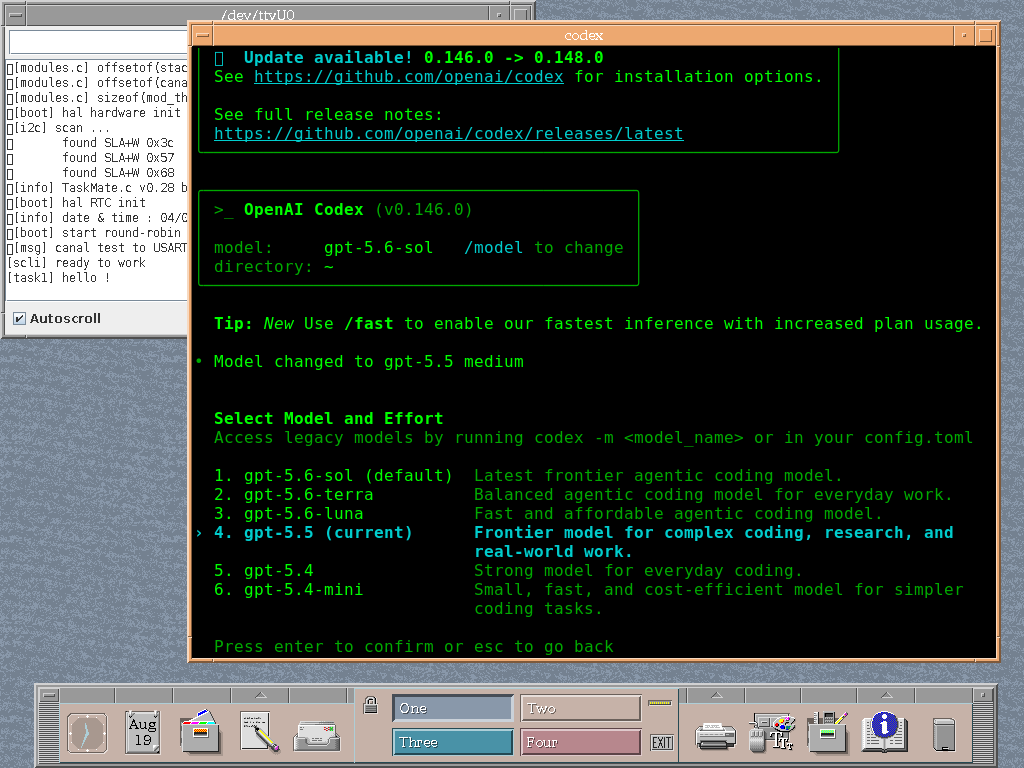Open the /dev/ttyU0 window menu button
1024x768 pixels.
pyautogui.click(x=16, y=14)
